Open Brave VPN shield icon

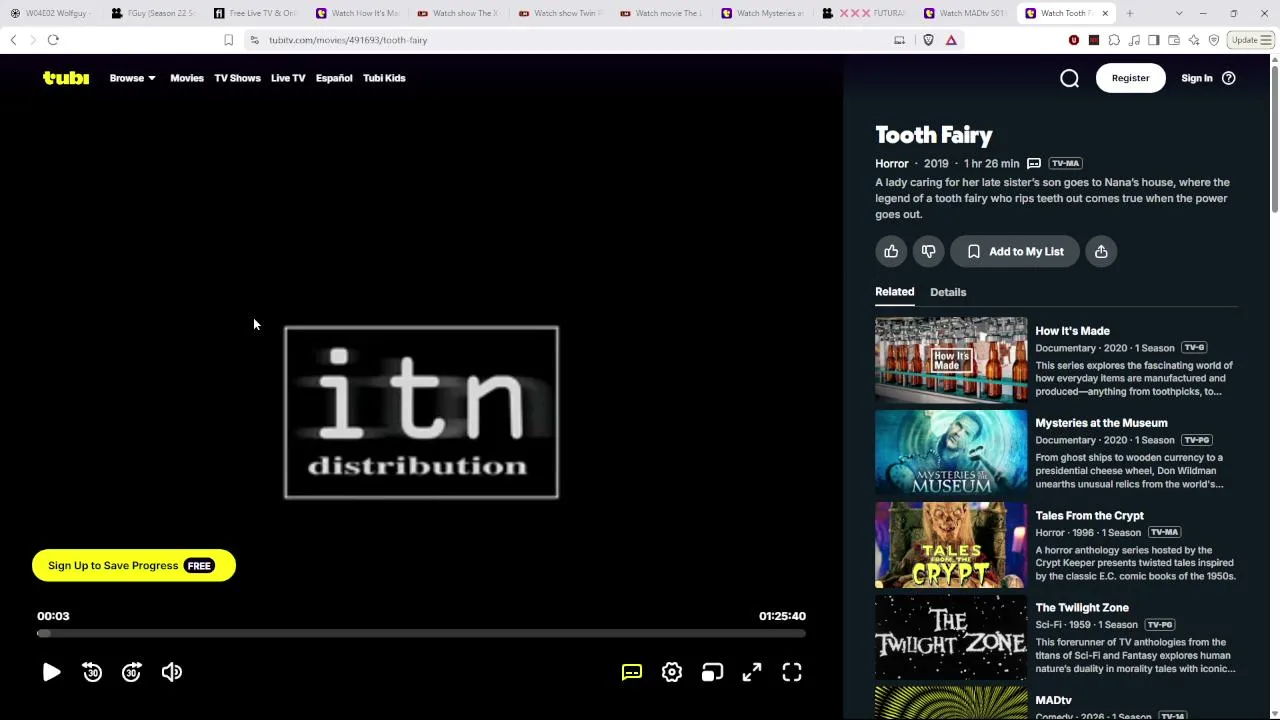pos(1214,40)
